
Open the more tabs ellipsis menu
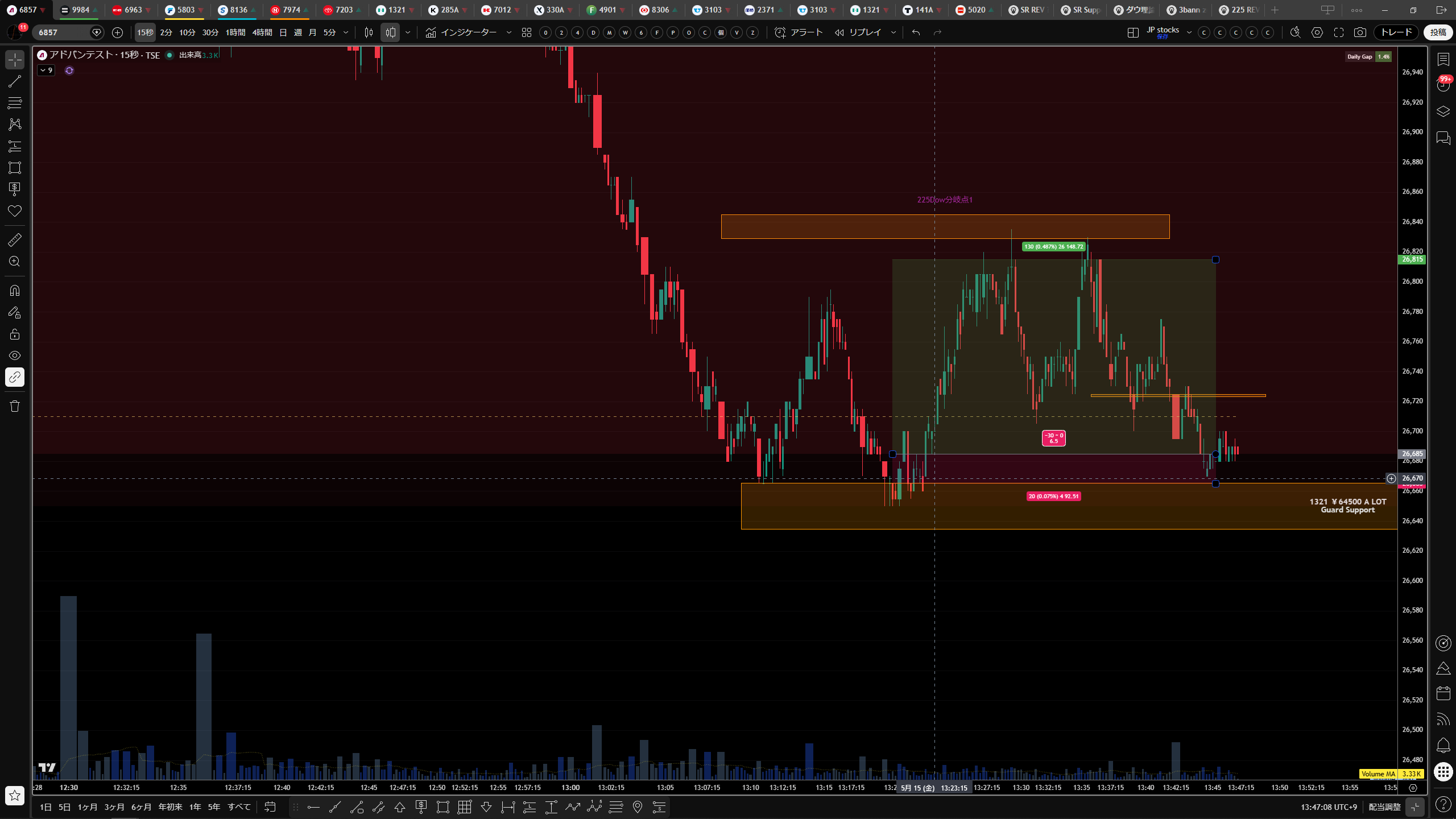pyautogui.click(x=1356, y=10)
